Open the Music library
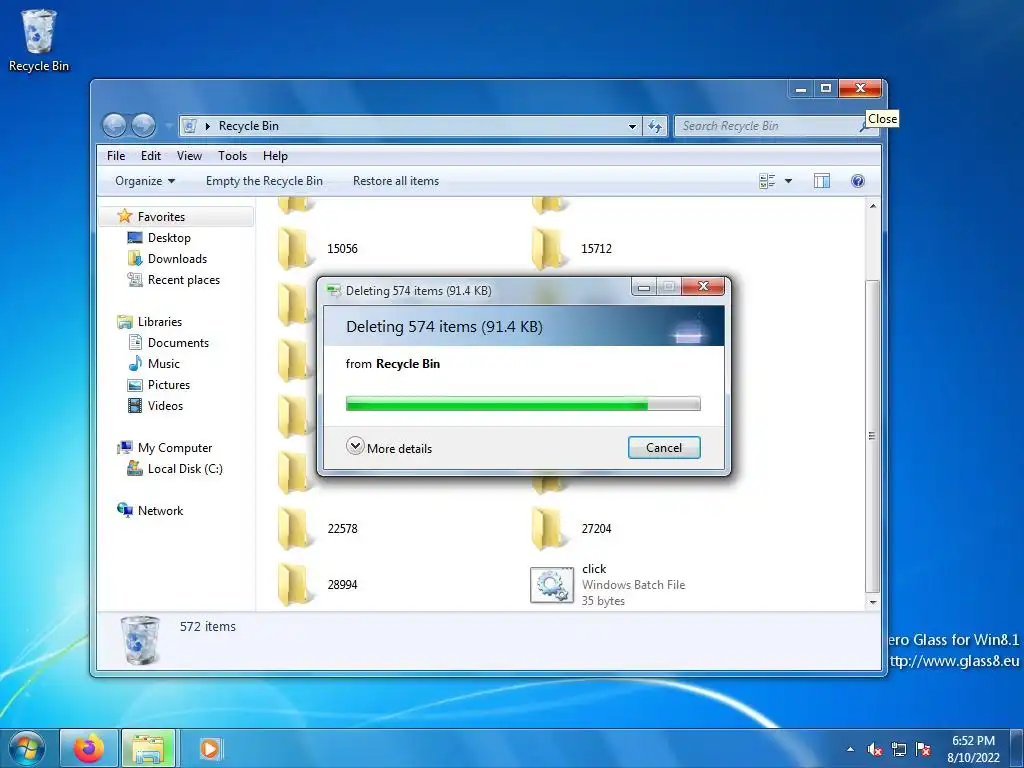Image resolution: width=1024 pixels, height=768 pixels. [x=163, y=364]
